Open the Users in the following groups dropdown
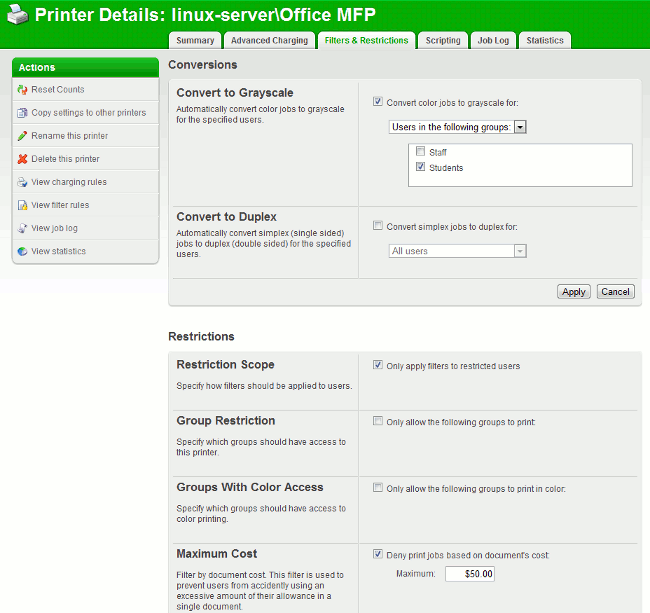Screen dimensions: 650x613 pos(457,127)
